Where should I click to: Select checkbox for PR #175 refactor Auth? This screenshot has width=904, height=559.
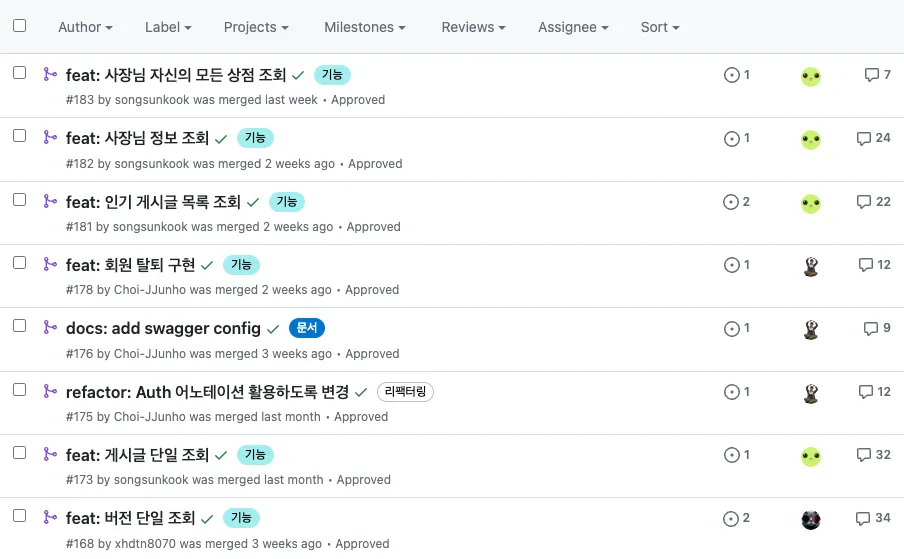point(20,389)
